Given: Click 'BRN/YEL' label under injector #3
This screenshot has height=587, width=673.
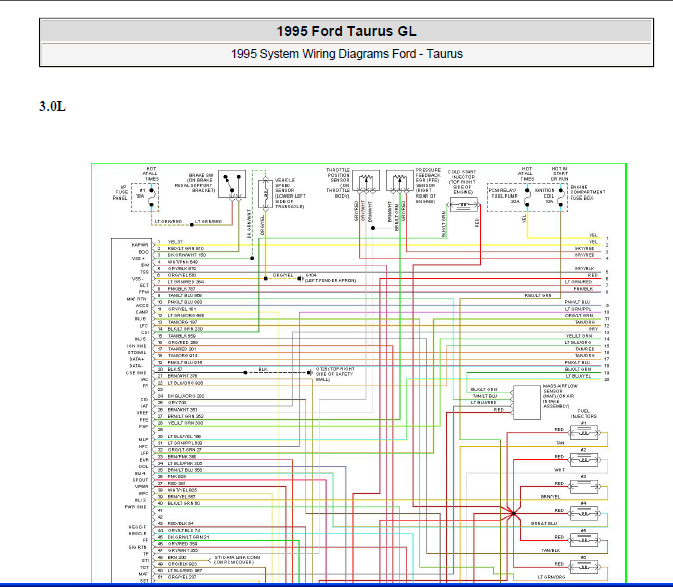Looking at the screenshot, I should (x=551, y=497).
